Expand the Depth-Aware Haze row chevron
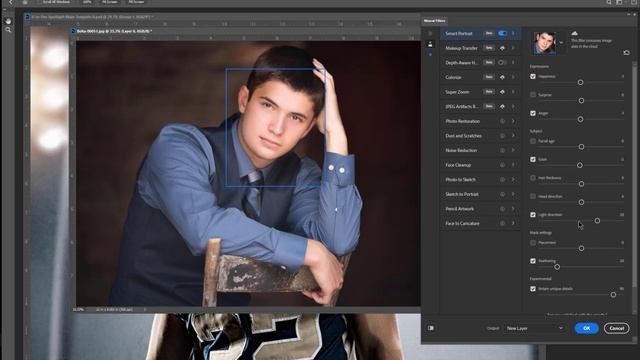The height and width of the screenshot is (360, 640). 513,62
